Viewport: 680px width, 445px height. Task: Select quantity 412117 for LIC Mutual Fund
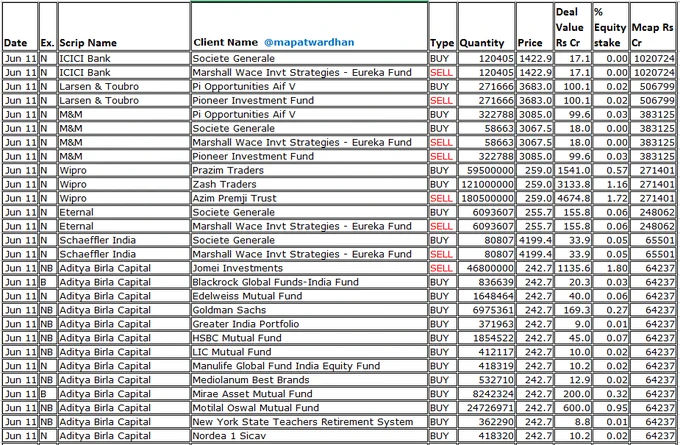pos(486,352)
